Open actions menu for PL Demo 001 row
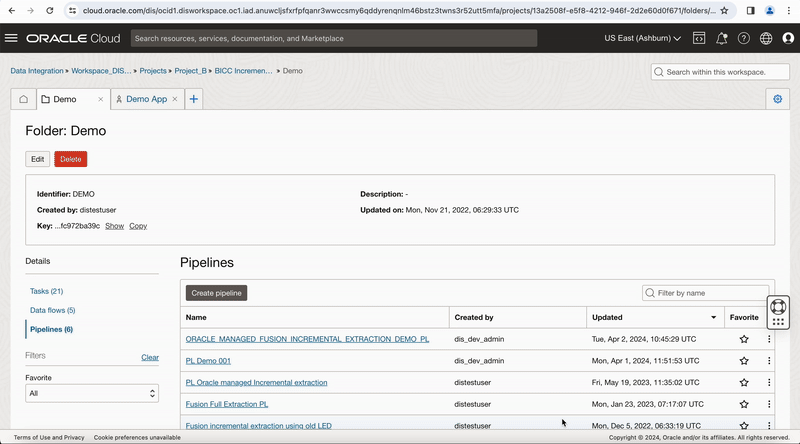Screen dimensions: 800x444 (769, 361)
